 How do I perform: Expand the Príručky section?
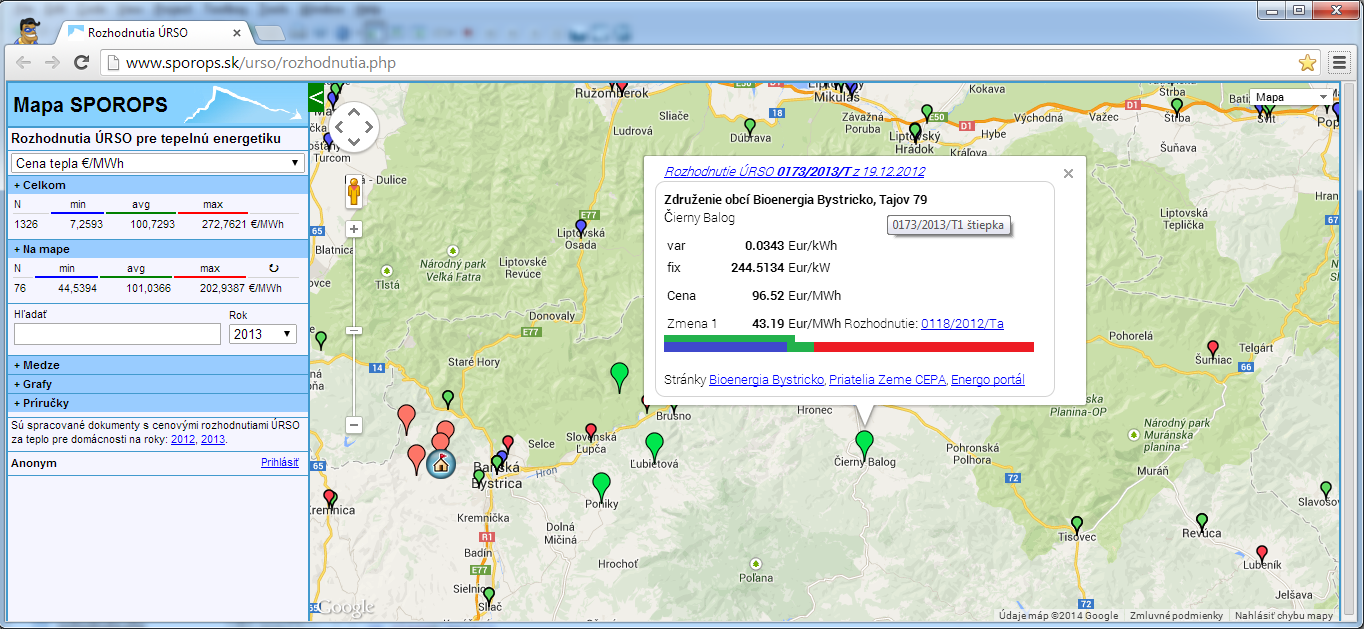[158, 403]
